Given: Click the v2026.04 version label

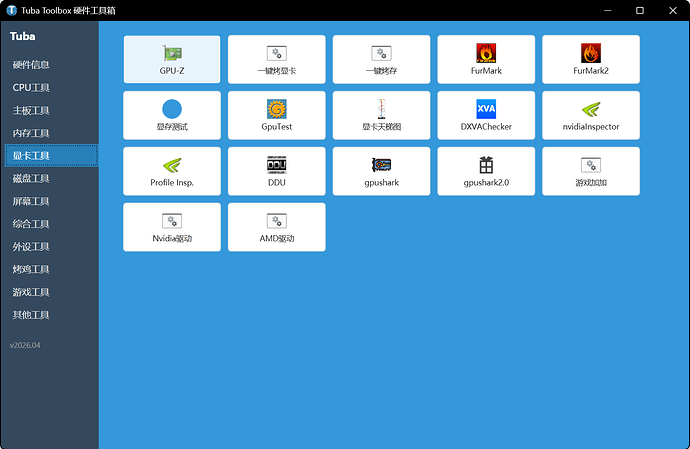Looking at the screenshot, I should pyautogui.click(x=25, y=345).
